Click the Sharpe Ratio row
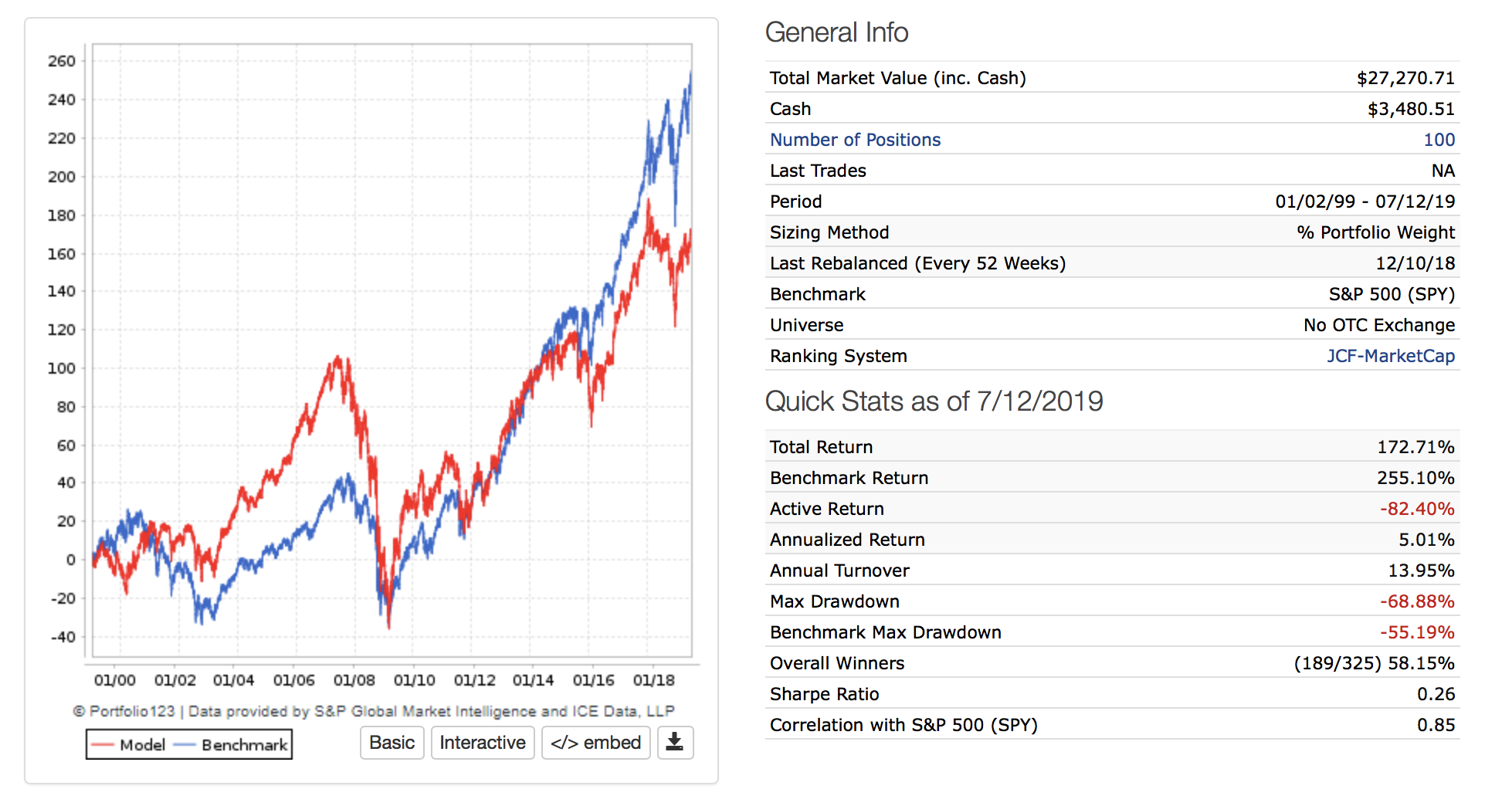The width and height of the screenshot is (1512, 806). 824,694
